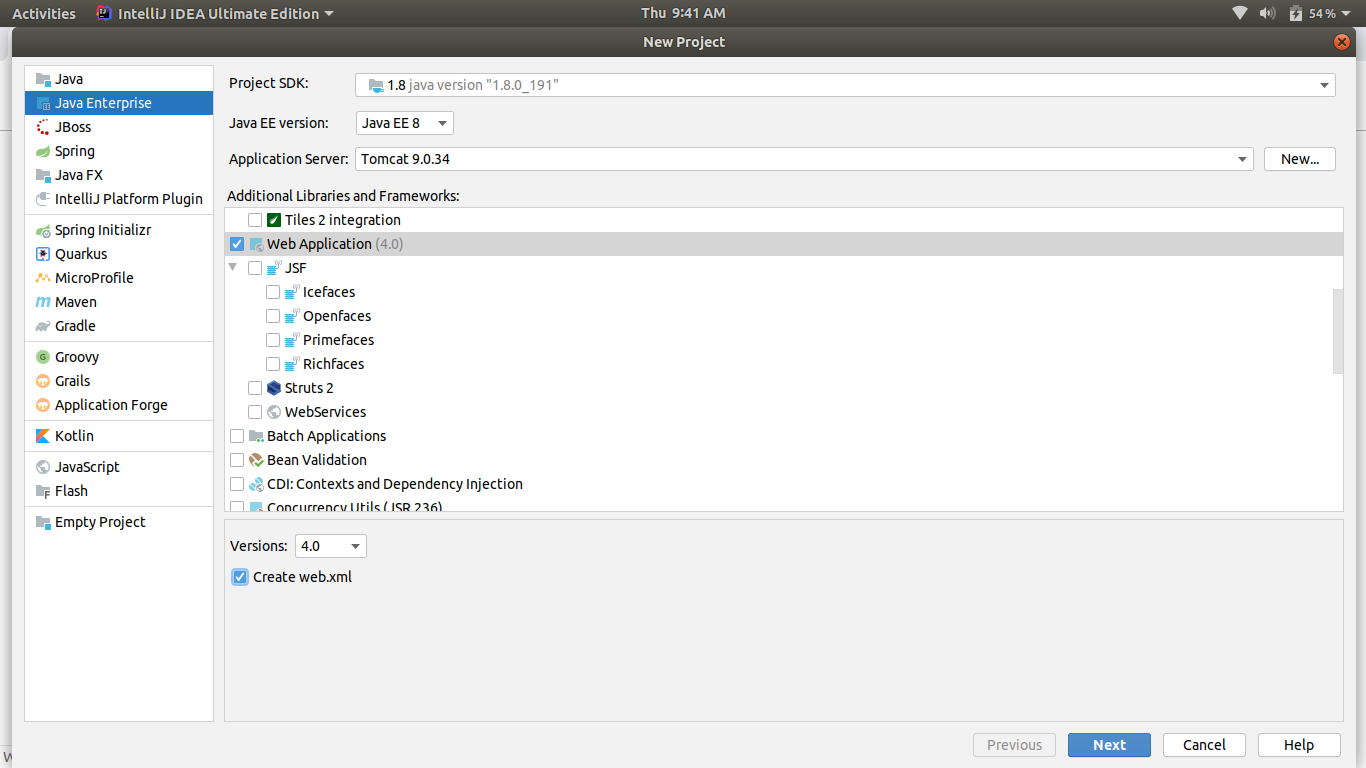Click the JBoss red icon
1366x768 pixels.
(x=43, y=127)
